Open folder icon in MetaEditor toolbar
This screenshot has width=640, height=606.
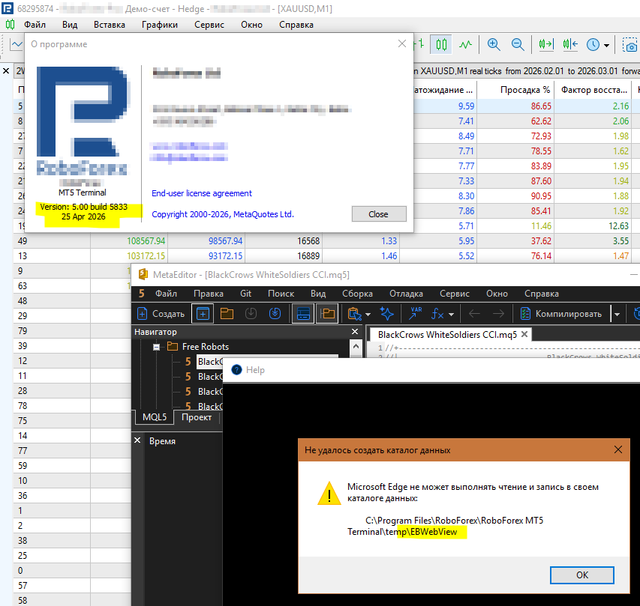pyautogui.click(x=226, y=313)
